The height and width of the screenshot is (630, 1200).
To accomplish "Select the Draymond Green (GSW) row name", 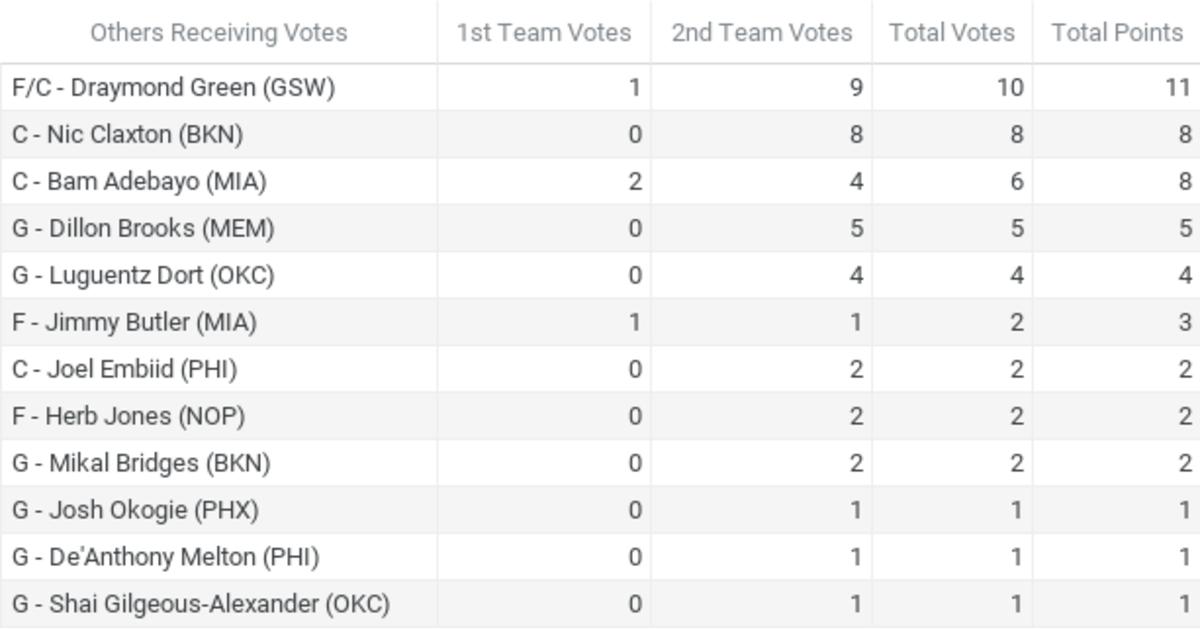I will click(173, 88).
